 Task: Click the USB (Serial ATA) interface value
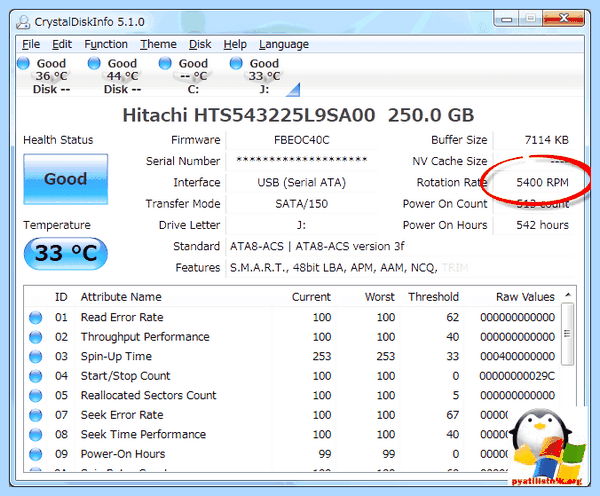tap(302, 183)
